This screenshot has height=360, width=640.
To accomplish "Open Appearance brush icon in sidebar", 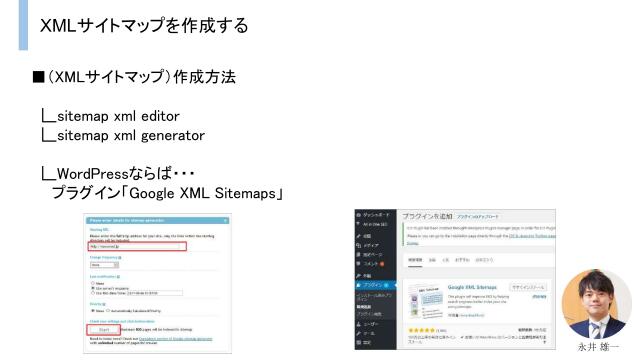I will (x=358, y=276).
